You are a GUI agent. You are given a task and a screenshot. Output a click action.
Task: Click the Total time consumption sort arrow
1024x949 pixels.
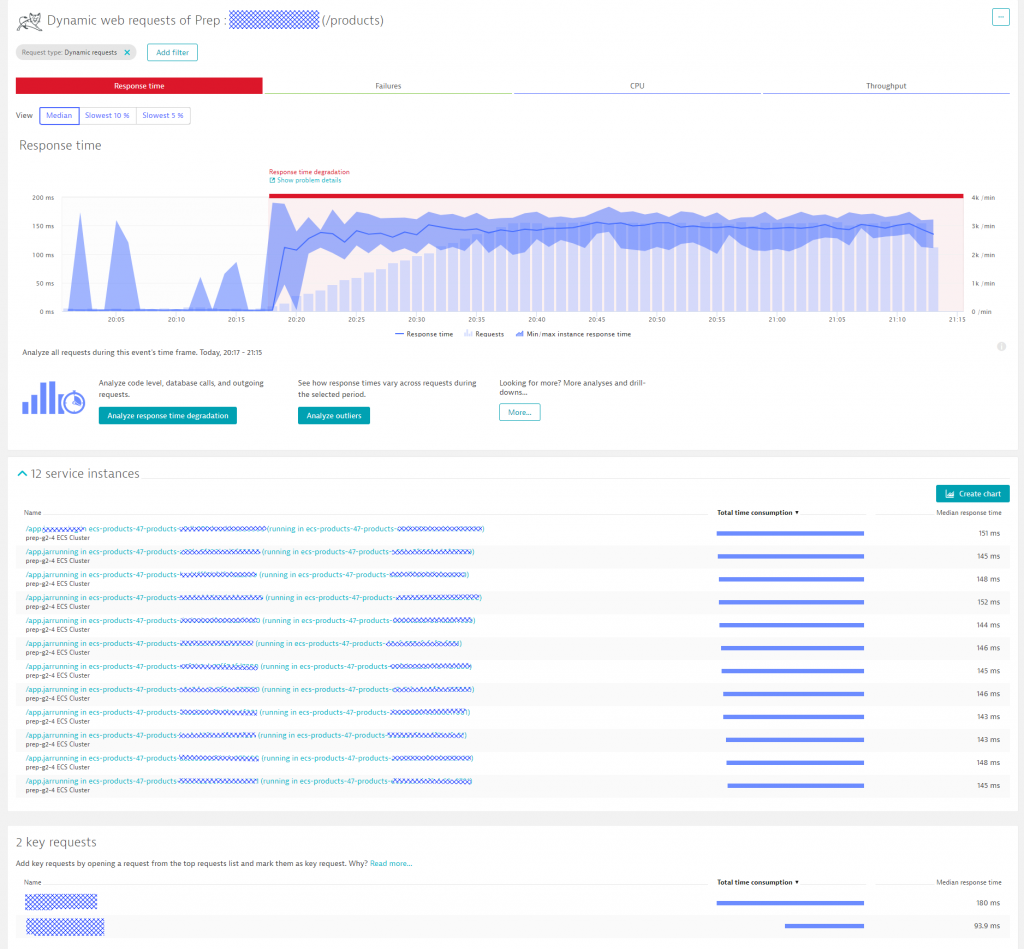796,512
